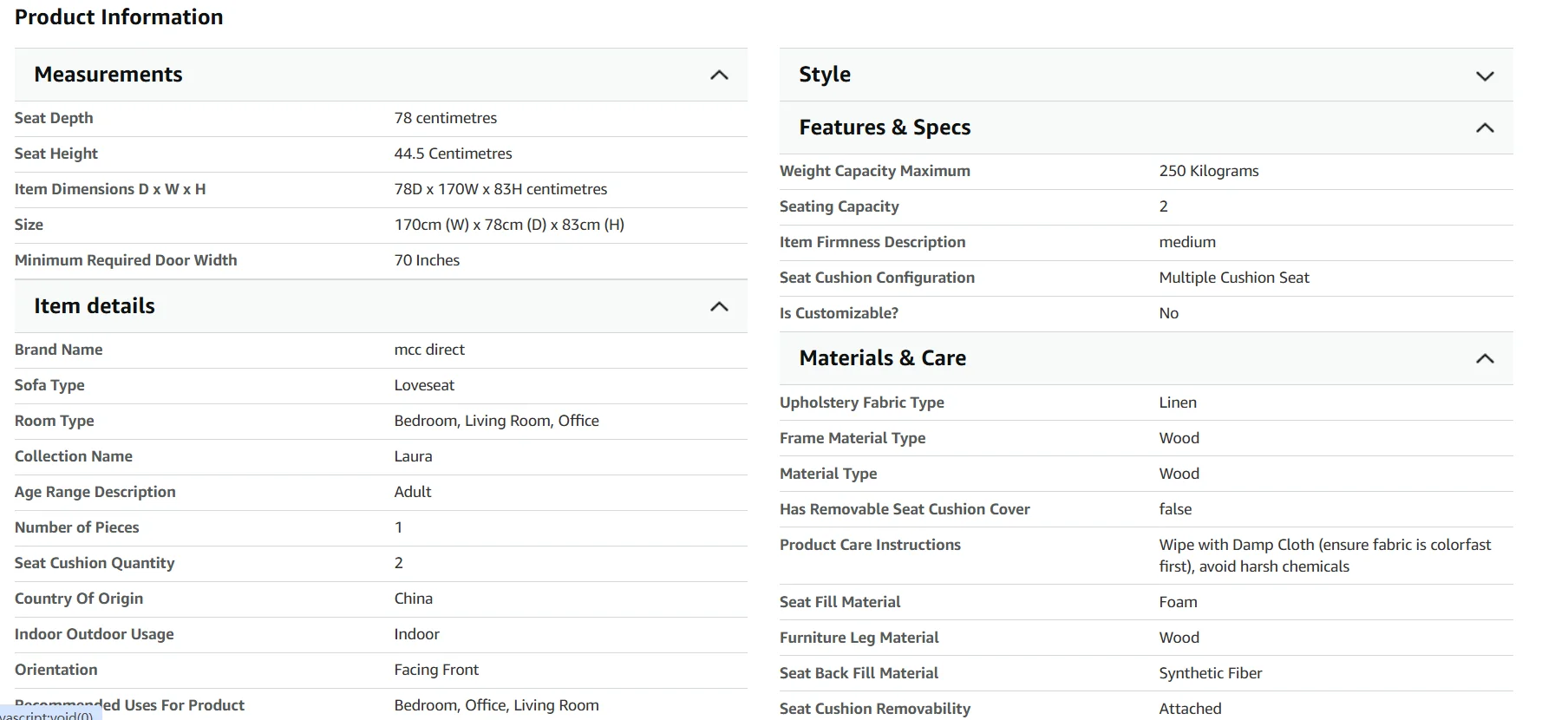Click the Item Dimensions value text
This screenshot has width=1568, height=720.
click(x=500, y=189)
